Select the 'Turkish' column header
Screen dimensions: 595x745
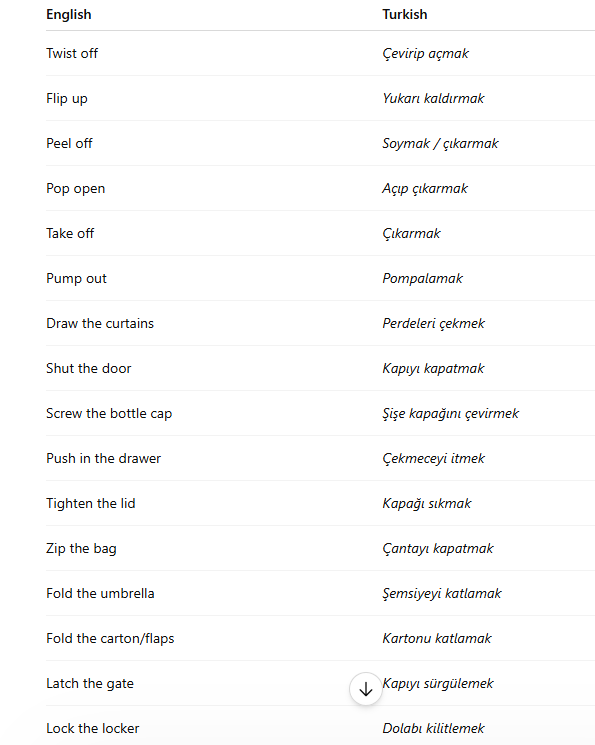click(x=404, y=15)
